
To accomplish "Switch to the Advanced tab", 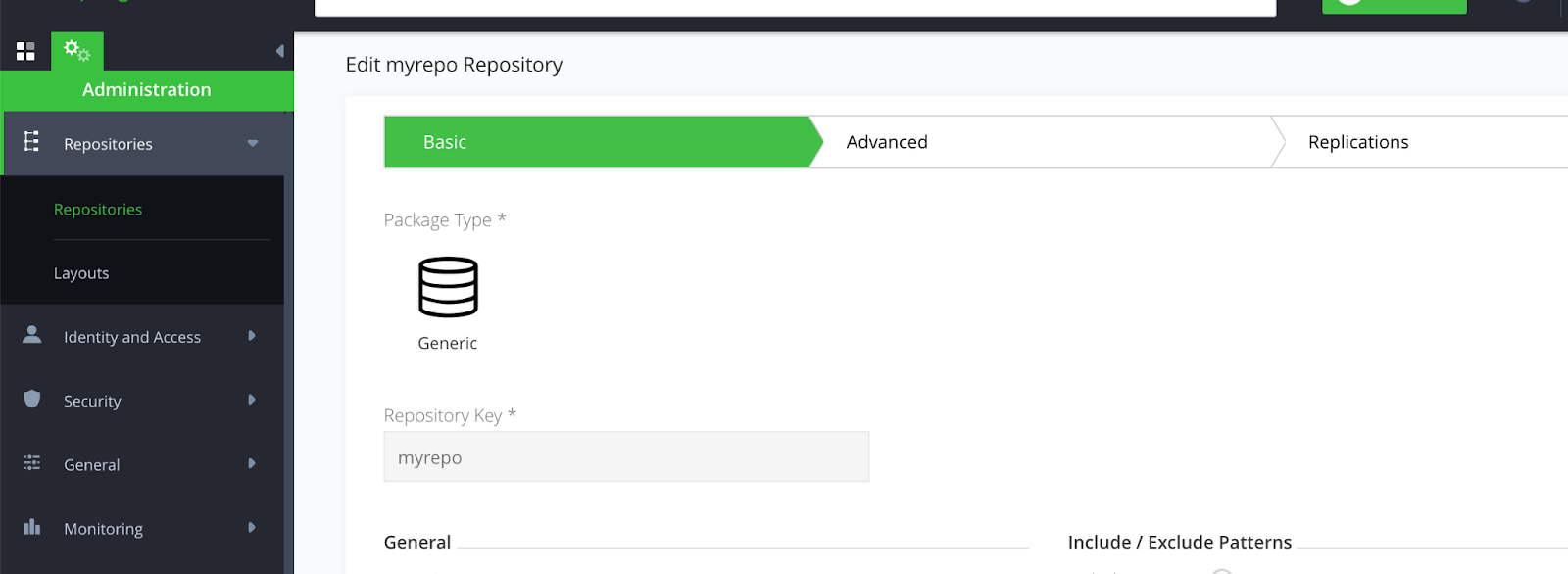I will (886, 141).
